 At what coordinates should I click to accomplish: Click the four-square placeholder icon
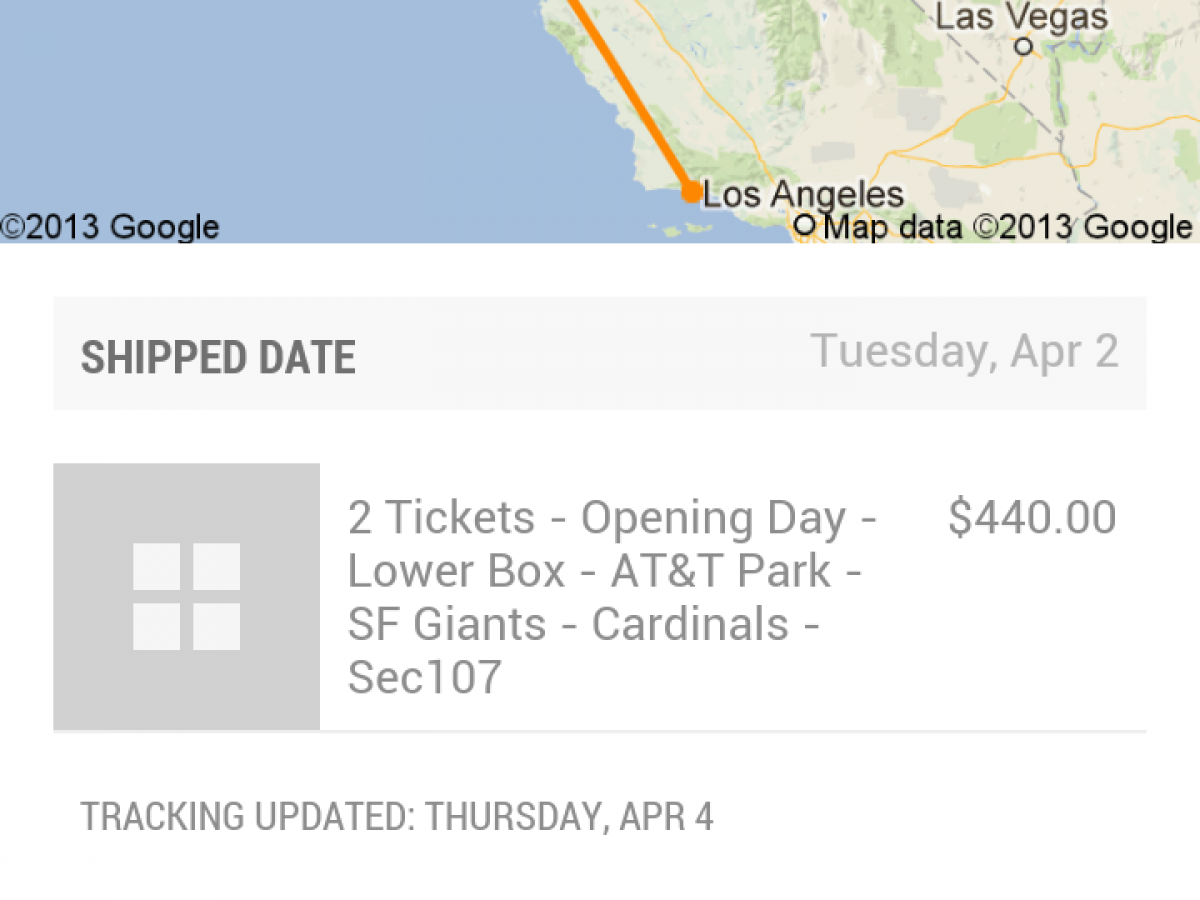(186, 596)
